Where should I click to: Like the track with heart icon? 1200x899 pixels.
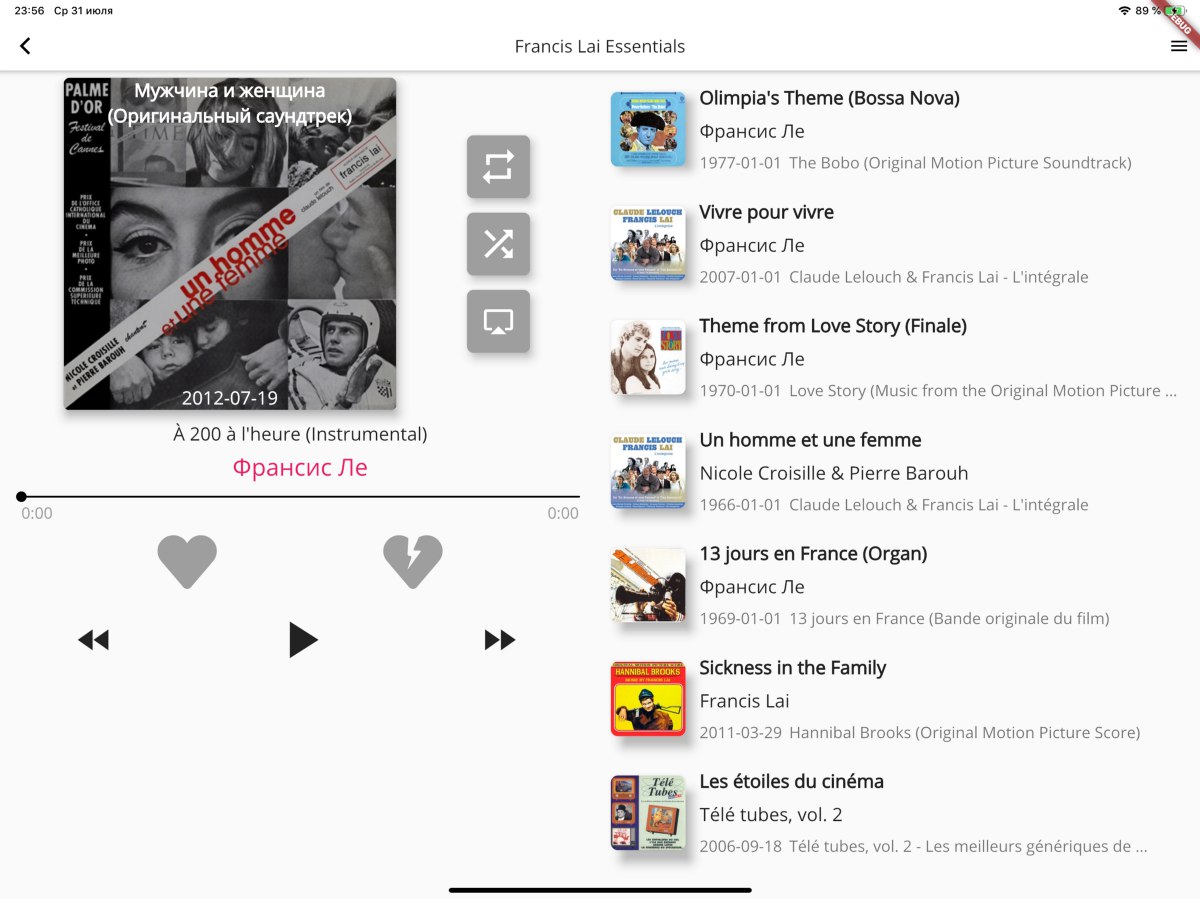click(x=187, y=561)
